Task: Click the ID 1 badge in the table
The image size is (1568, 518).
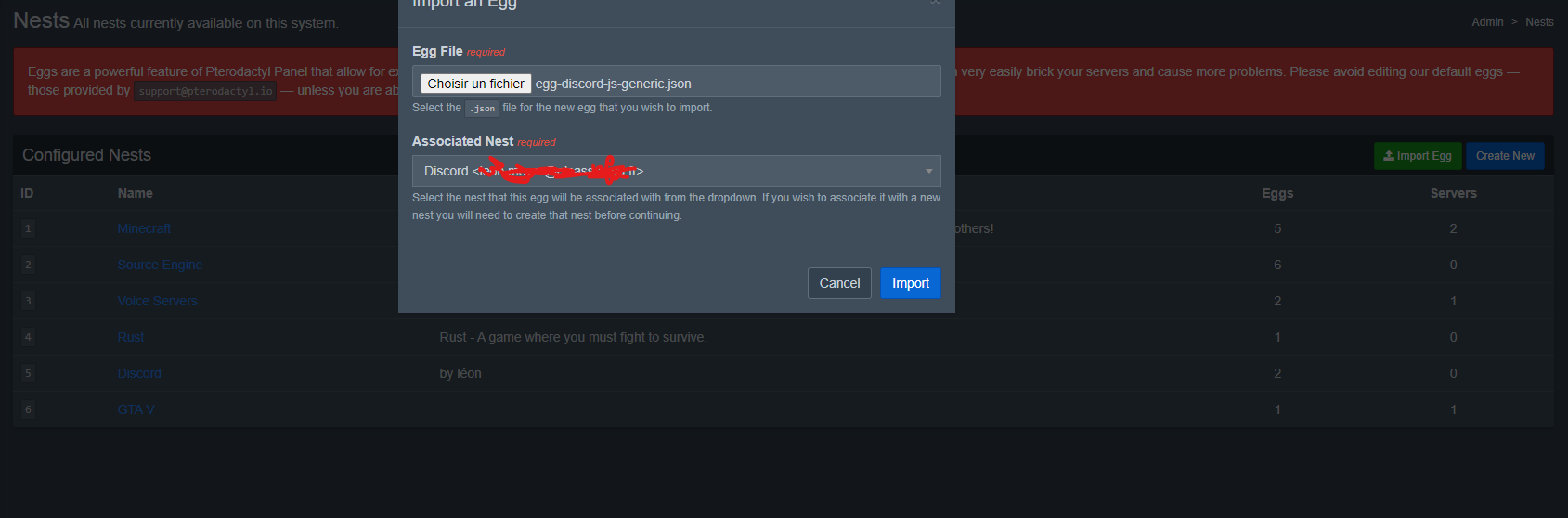Action: (x=28, y=228)
